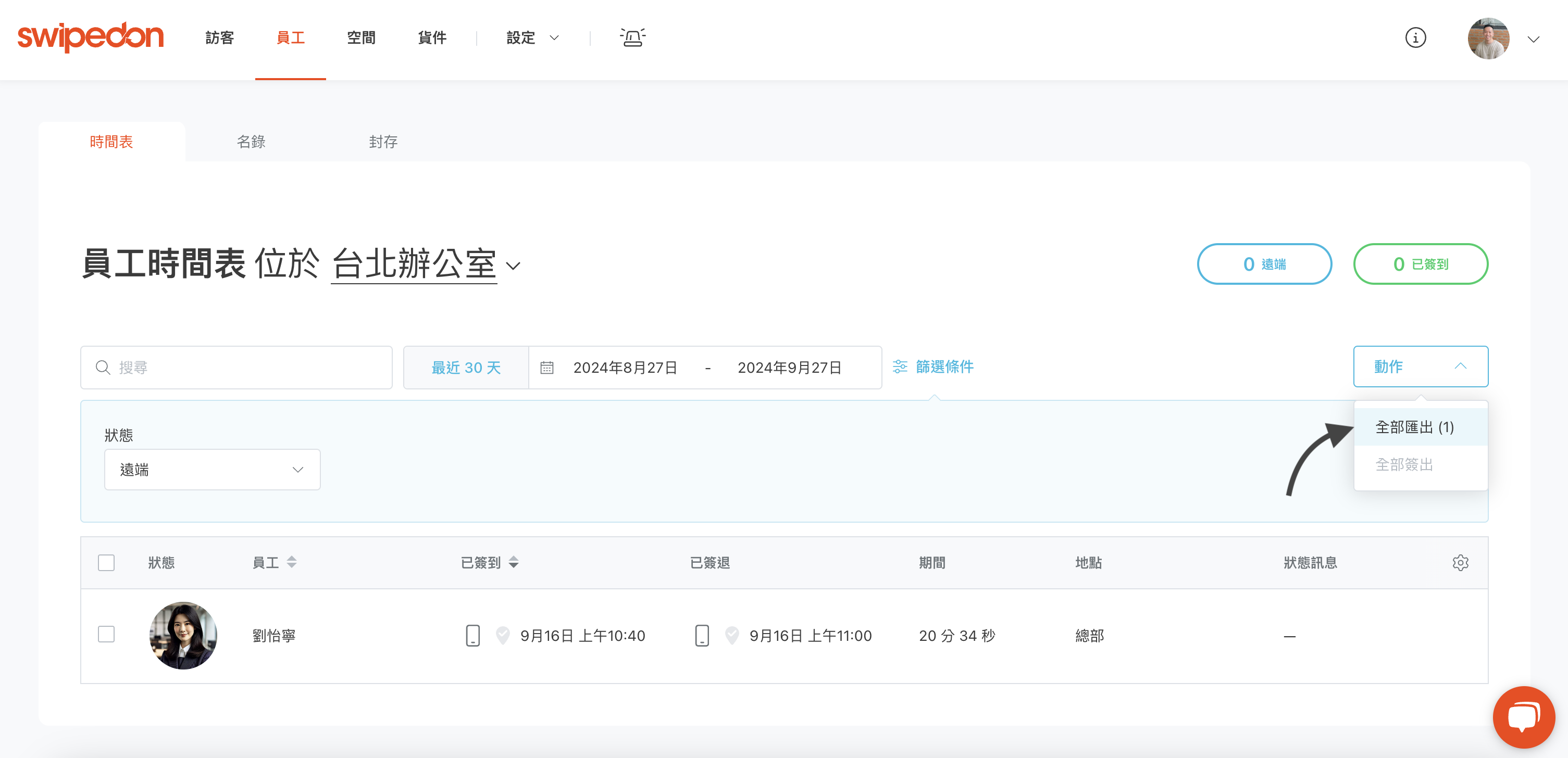Click the 0 已簽到 counter button
The height and width of the screenshot is (758, 1568).
tap(1421, 264)
